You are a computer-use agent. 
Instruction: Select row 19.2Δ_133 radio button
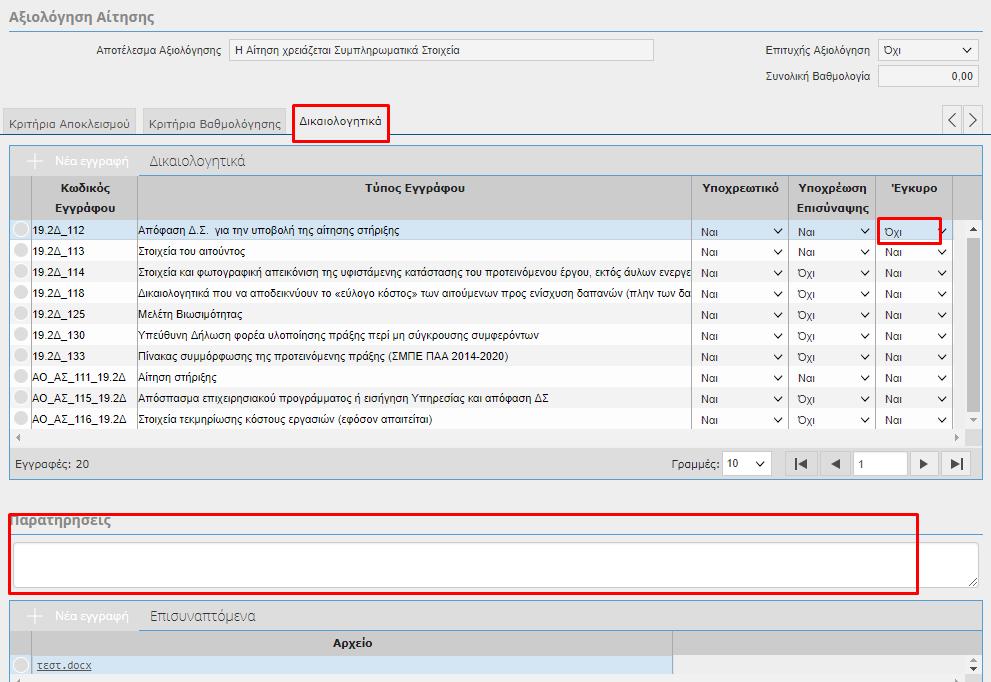(21, 355)
